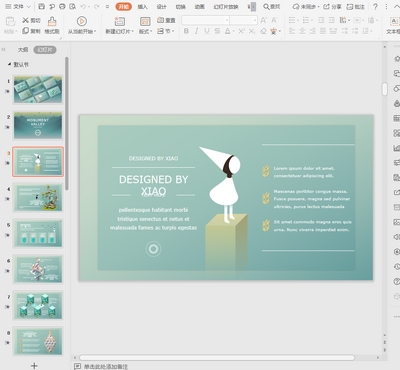
Task: Click the slide panel vertical scrollbar
Action: (67, 123)
